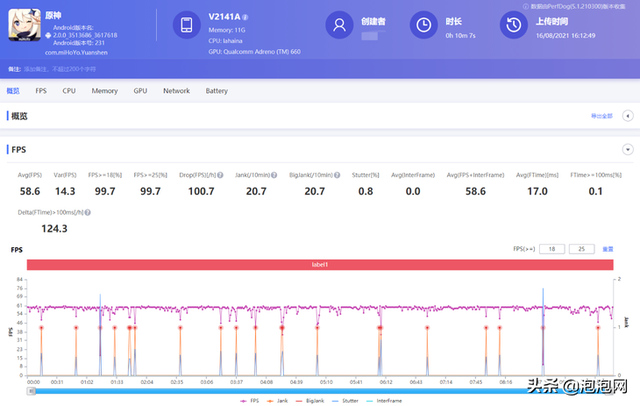Image resolution: width=640 pixels, height=406 pixels.
Task: Toggle the Stutter series in chart legend
Action: tap(345, 401)
